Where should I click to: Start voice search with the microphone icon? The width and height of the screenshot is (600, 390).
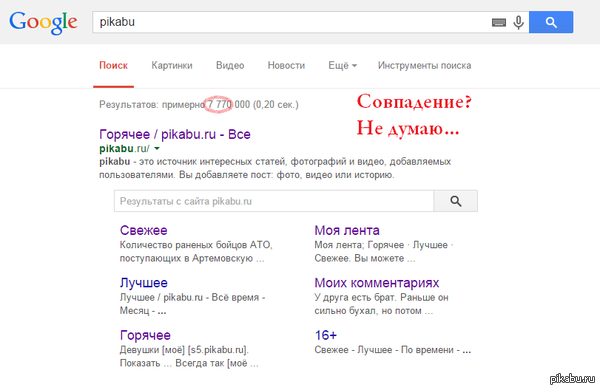(x=518, y=22)
